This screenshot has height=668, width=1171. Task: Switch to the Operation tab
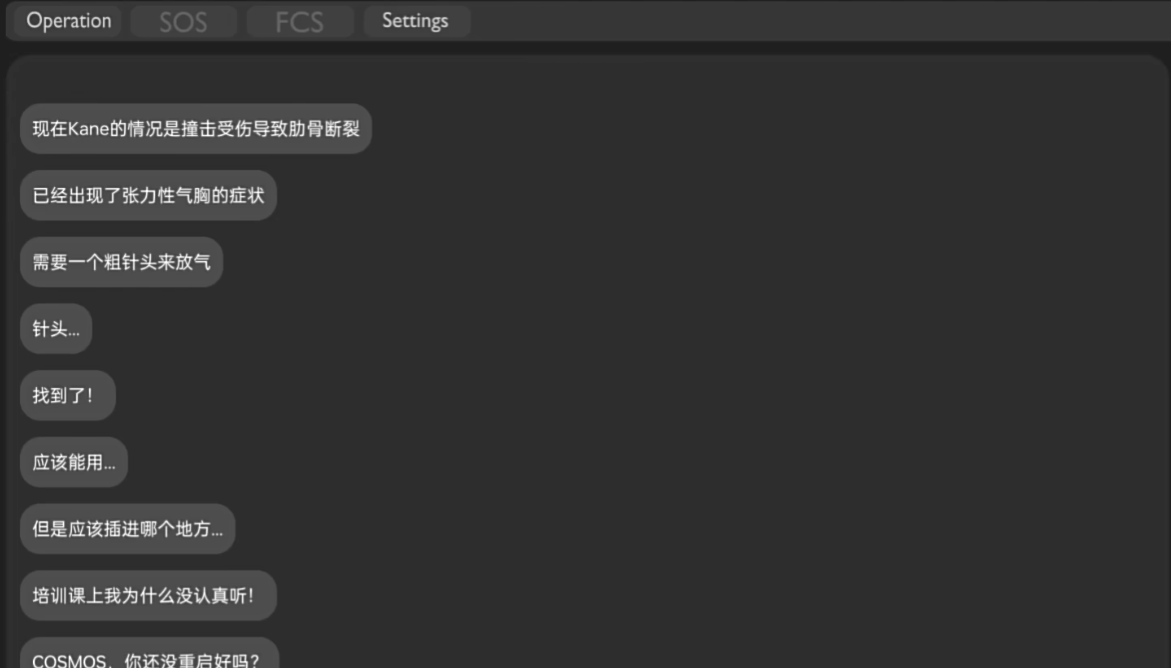(68, 21)
